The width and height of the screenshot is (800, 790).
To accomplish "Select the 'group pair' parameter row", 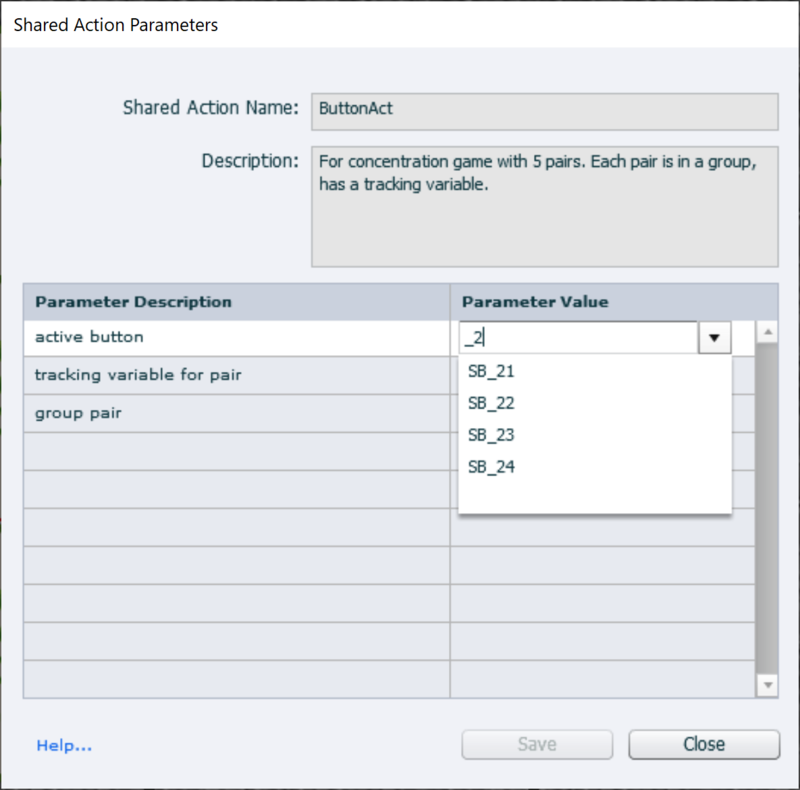I will click(237, 413).
